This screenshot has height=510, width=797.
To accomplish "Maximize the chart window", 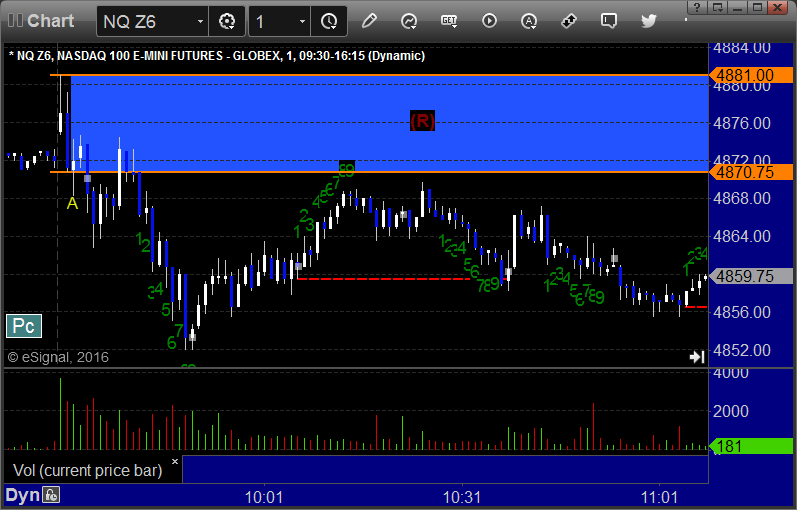I will tap(757, 7).
